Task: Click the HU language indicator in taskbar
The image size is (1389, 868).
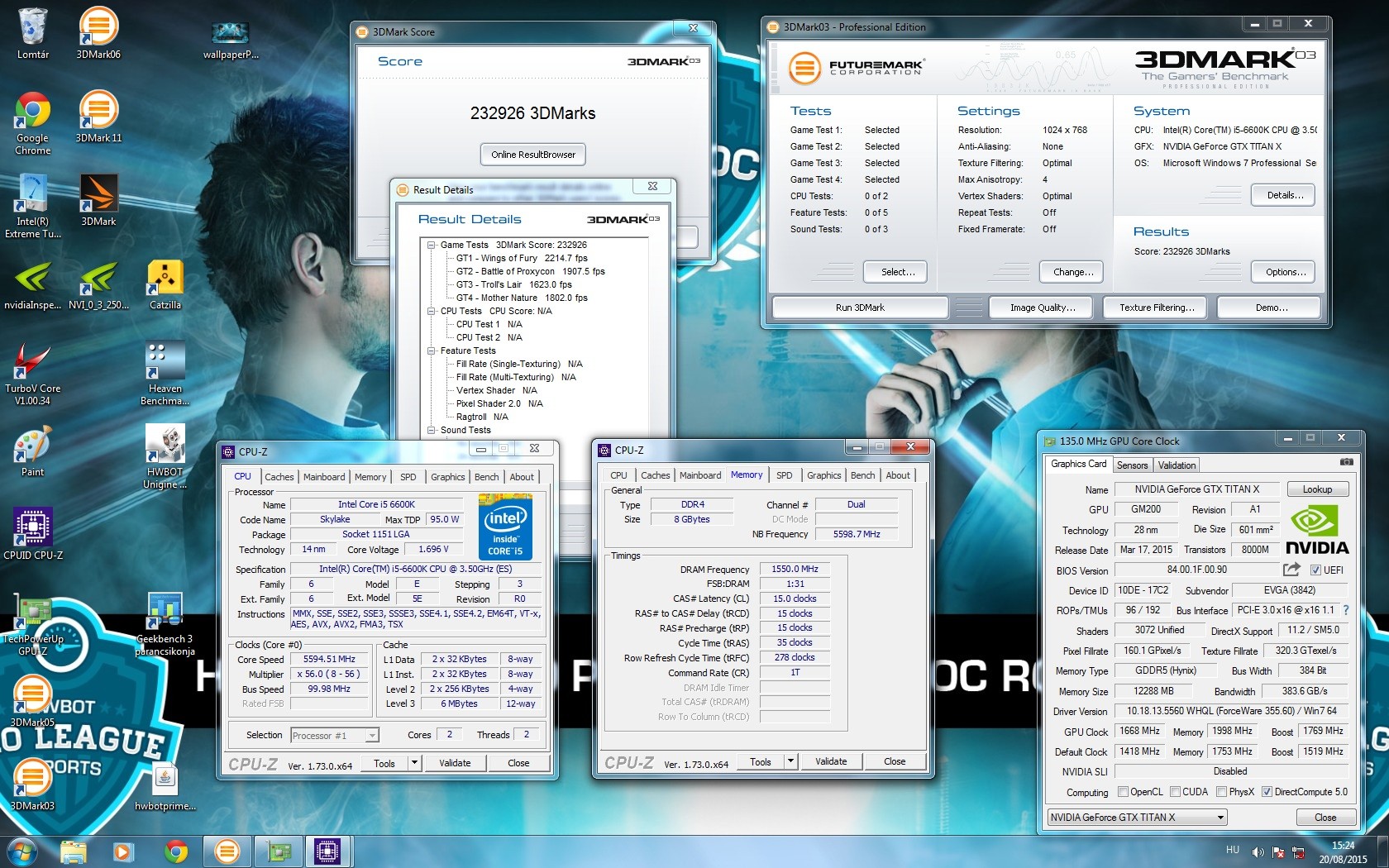Action: tap(1232, 850)
